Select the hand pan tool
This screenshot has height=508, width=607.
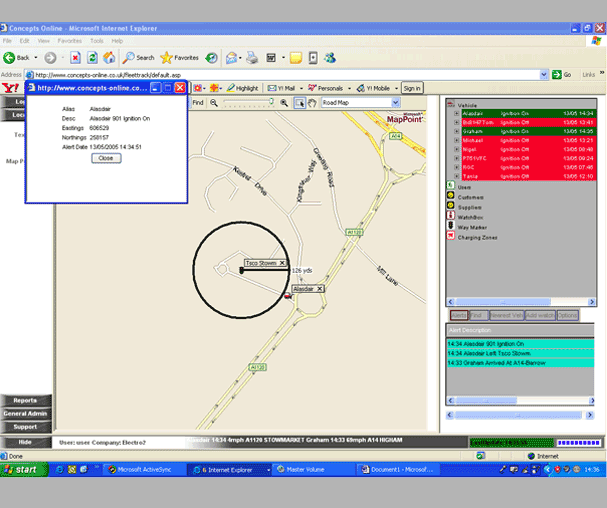click(313, 103)
